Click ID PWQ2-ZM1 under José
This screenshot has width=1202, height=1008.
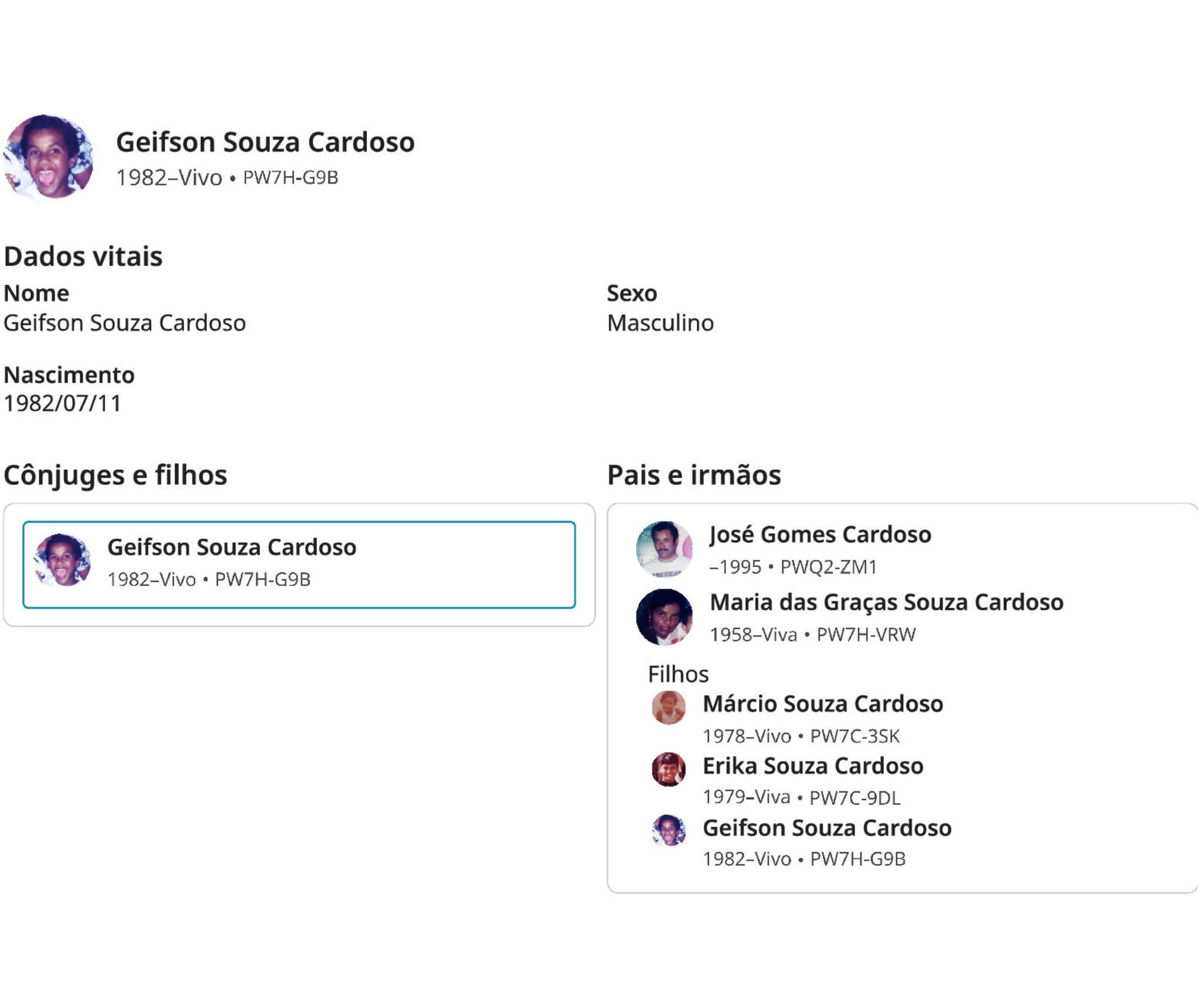(828, 567)
